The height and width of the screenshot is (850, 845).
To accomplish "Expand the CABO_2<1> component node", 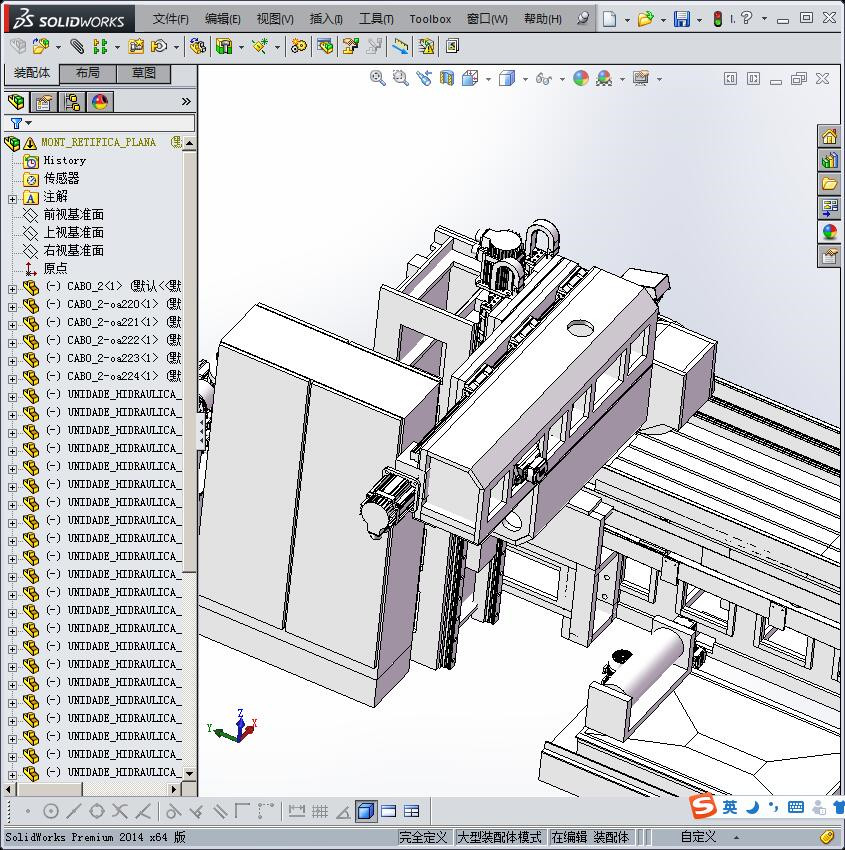I will pos(12,287).
